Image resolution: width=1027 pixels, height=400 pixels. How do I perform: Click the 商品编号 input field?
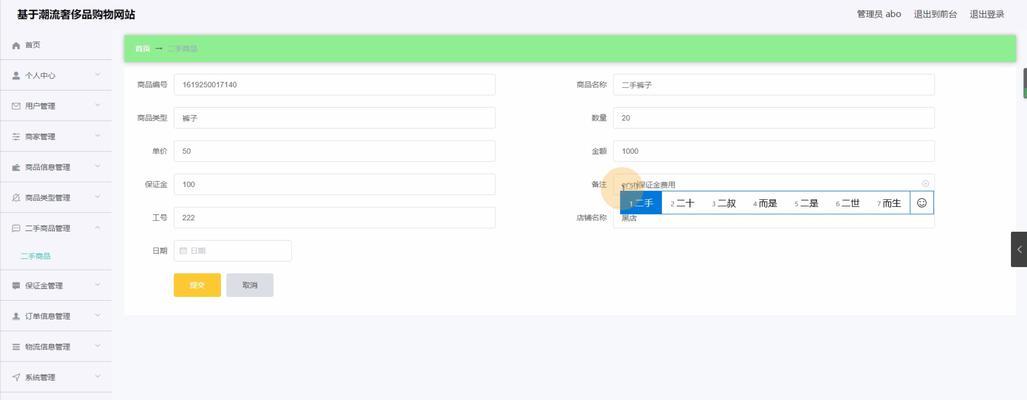click(335, 84)
